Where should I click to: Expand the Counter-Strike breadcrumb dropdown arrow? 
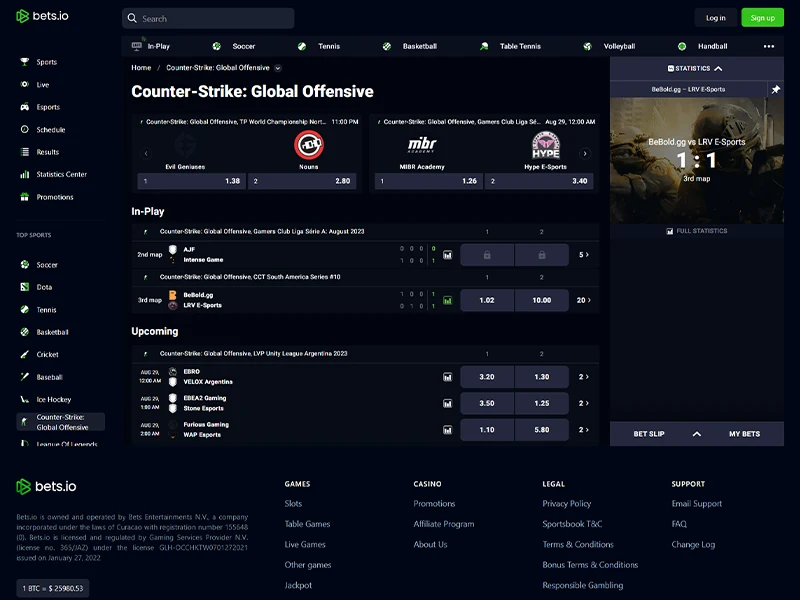(278, 68)
